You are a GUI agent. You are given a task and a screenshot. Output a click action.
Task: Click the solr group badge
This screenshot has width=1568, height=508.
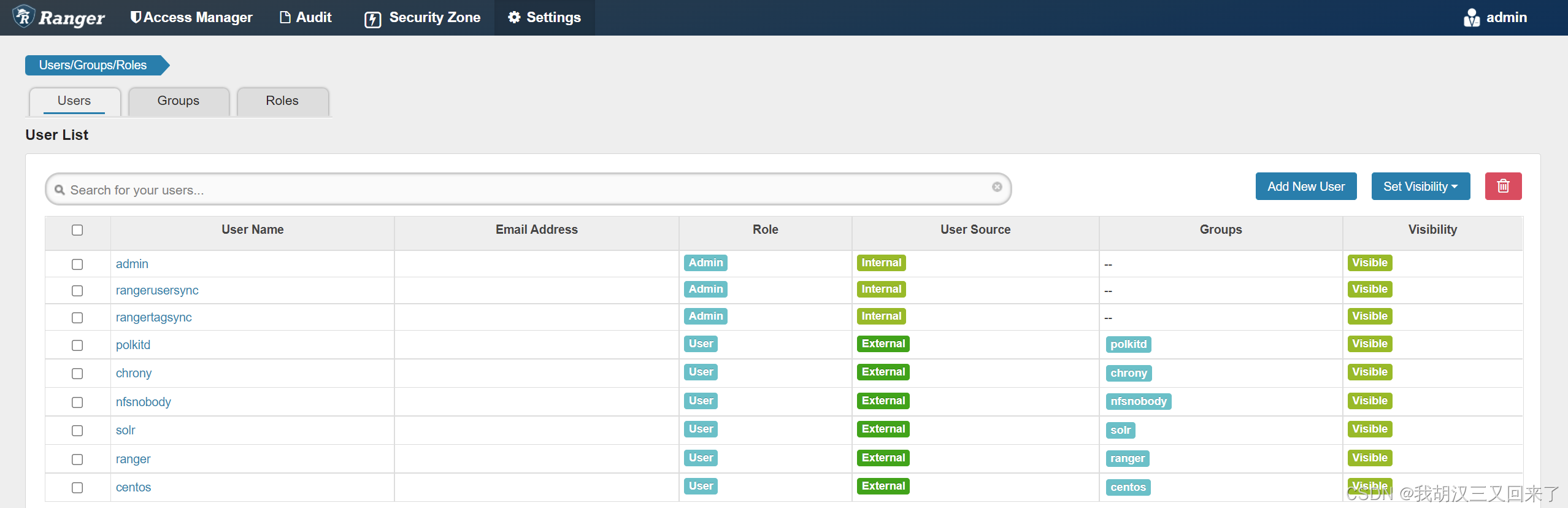1120,430
